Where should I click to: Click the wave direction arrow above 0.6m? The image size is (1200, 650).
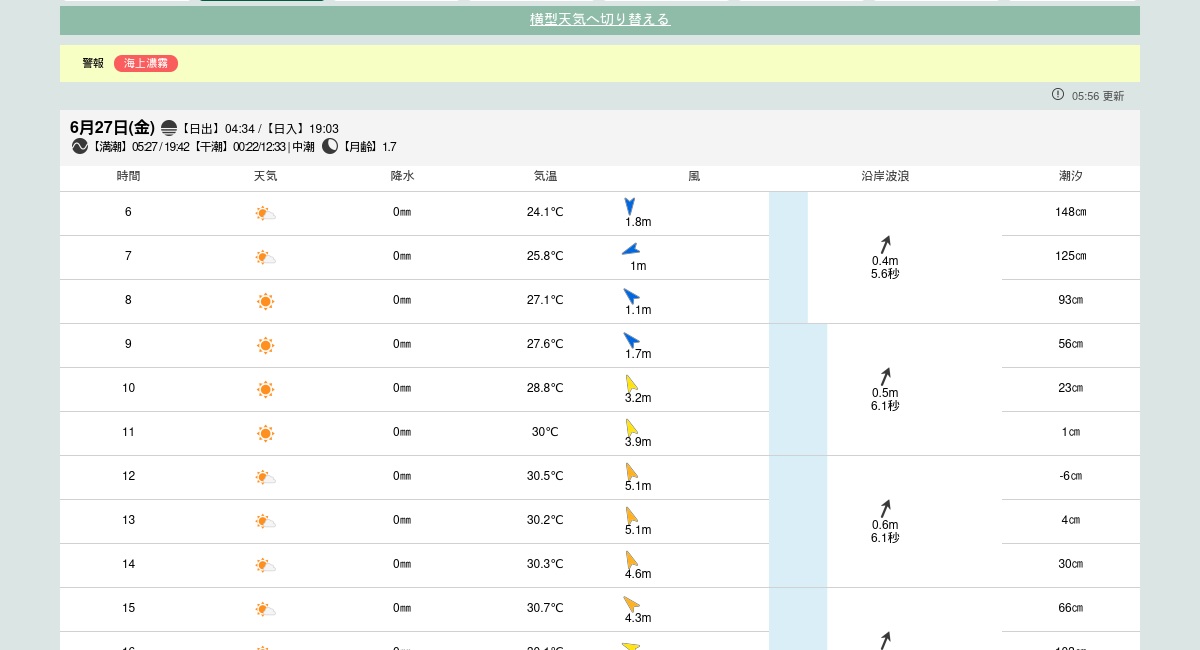click(885, 509)
